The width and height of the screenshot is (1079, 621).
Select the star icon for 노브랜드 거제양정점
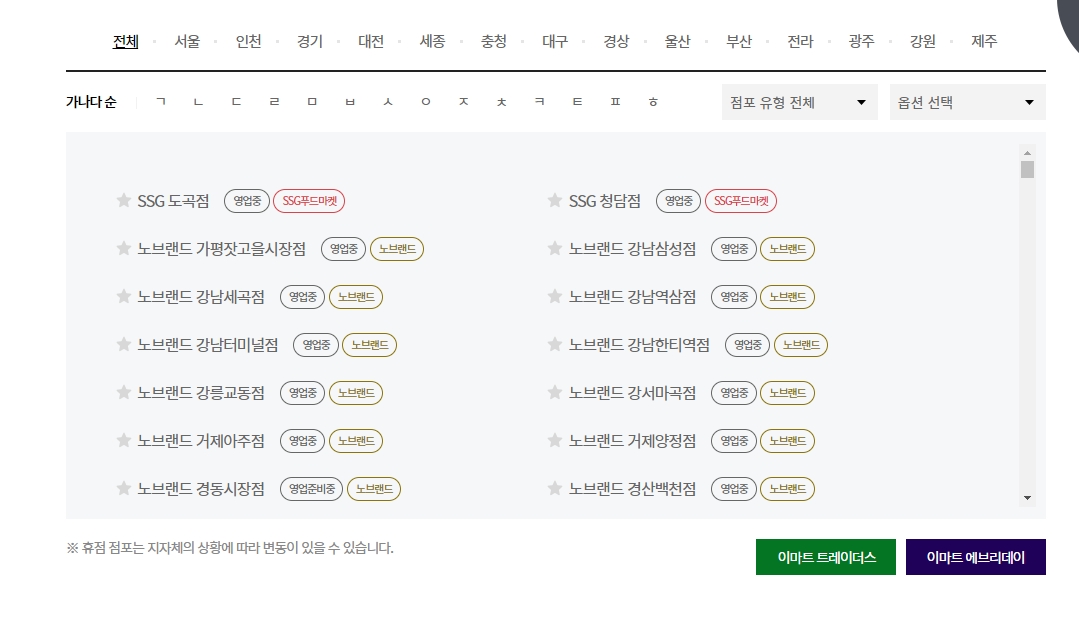pyautogui.click(x=554, y=440)
